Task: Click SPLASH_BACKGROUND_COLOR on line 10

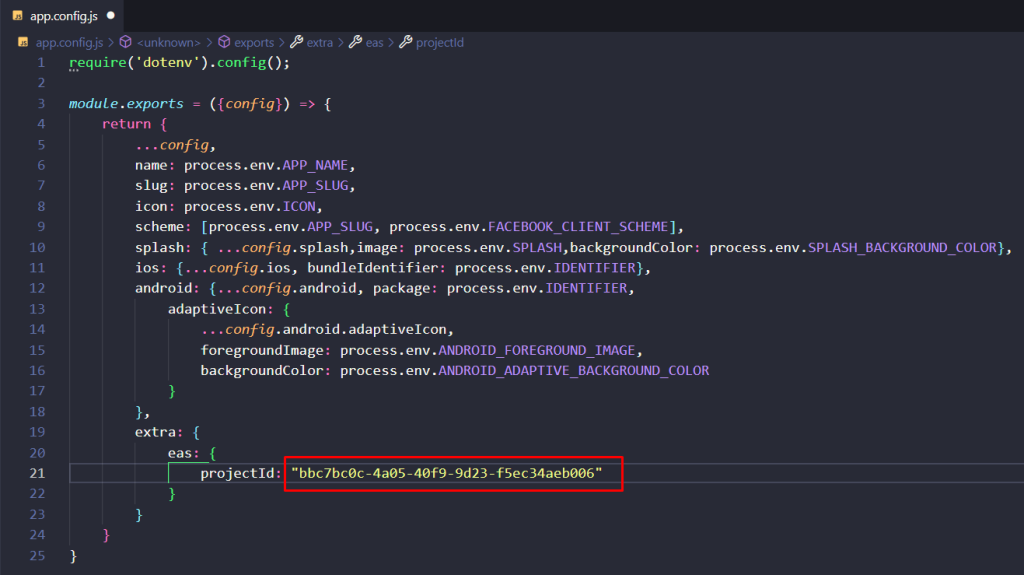Action: coord(903,248)
